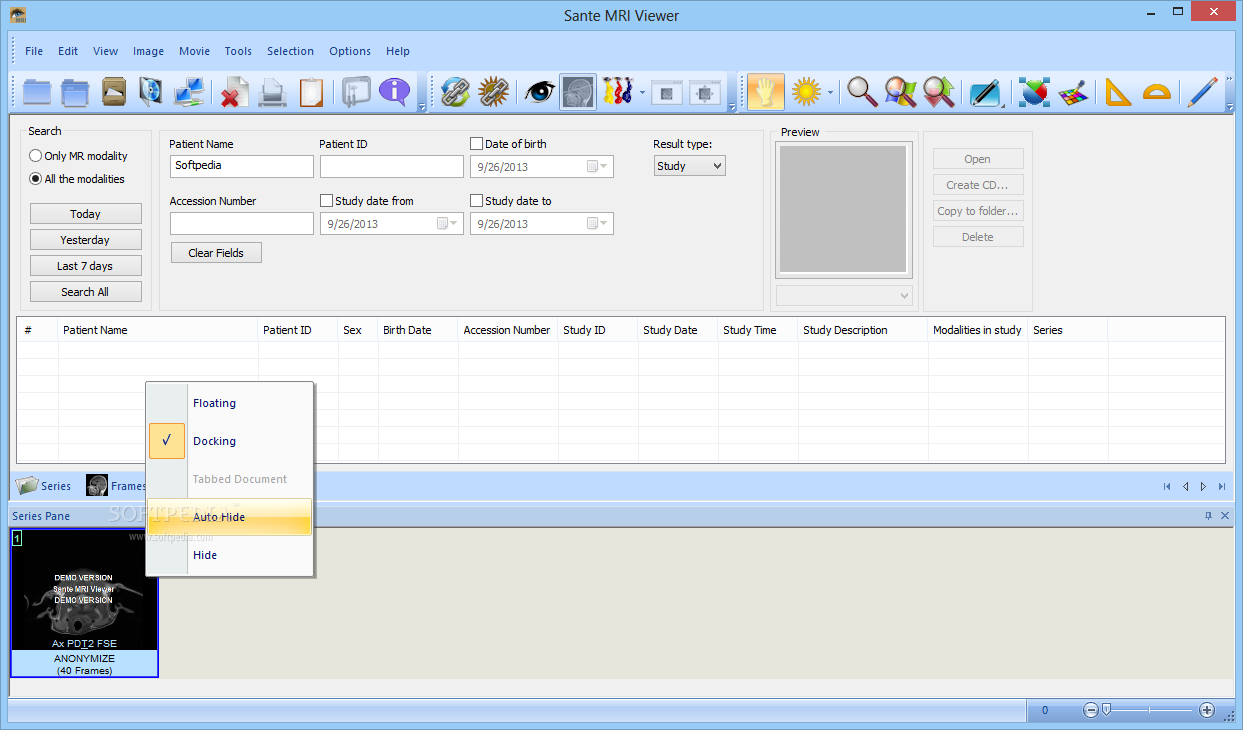Enable the Date of birth checkbox

pyautogui.click(x=476, y=144)
